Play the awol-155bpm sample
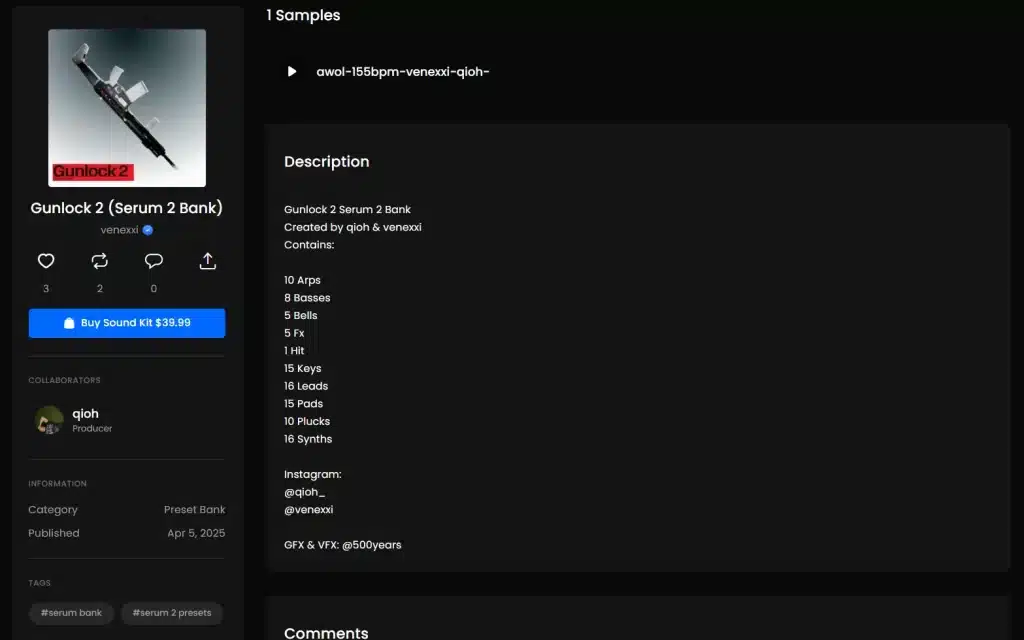 (292, 71)
